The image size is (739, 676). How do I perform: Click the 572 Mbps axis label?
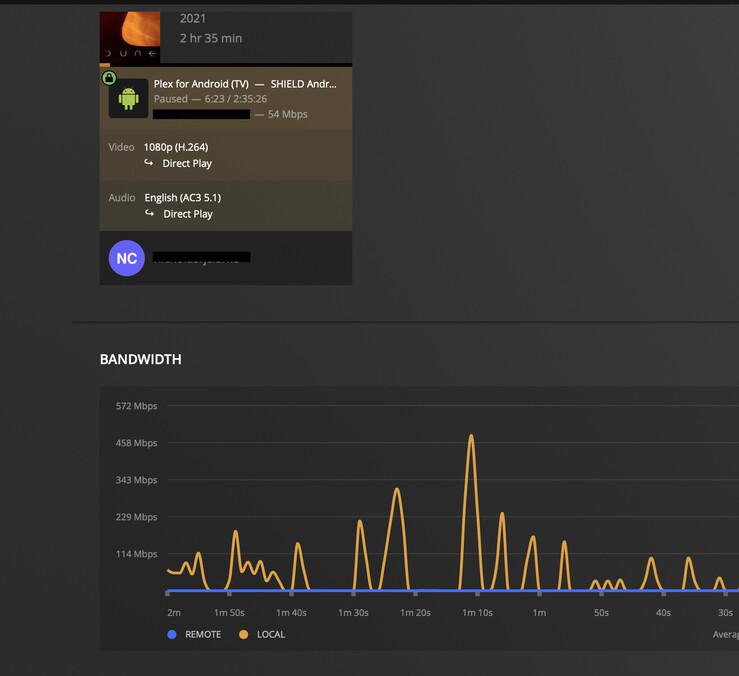[x=136, y=406]
